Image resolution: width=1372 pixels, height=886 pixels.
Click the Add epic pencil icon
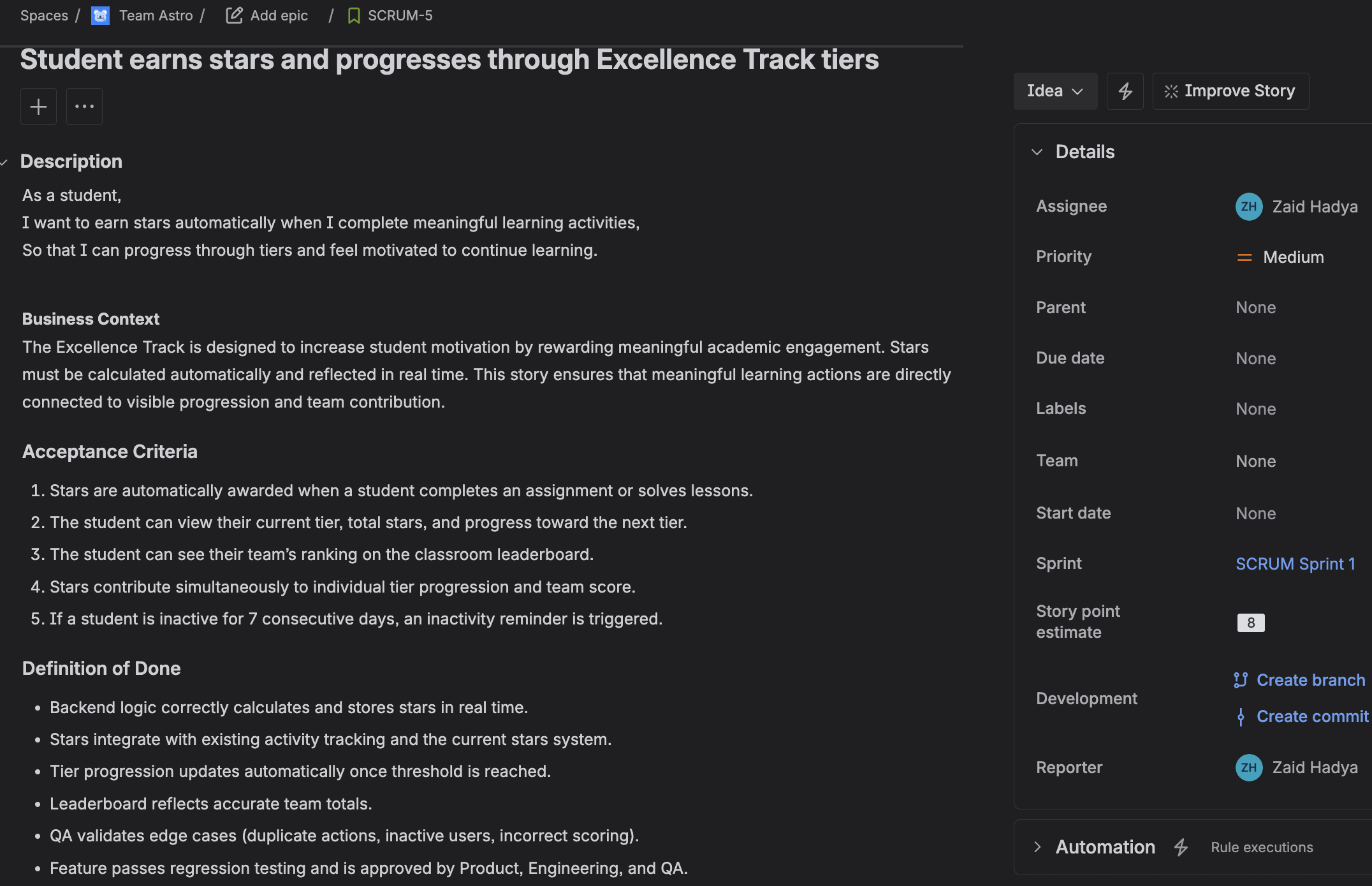pos(234,16)
